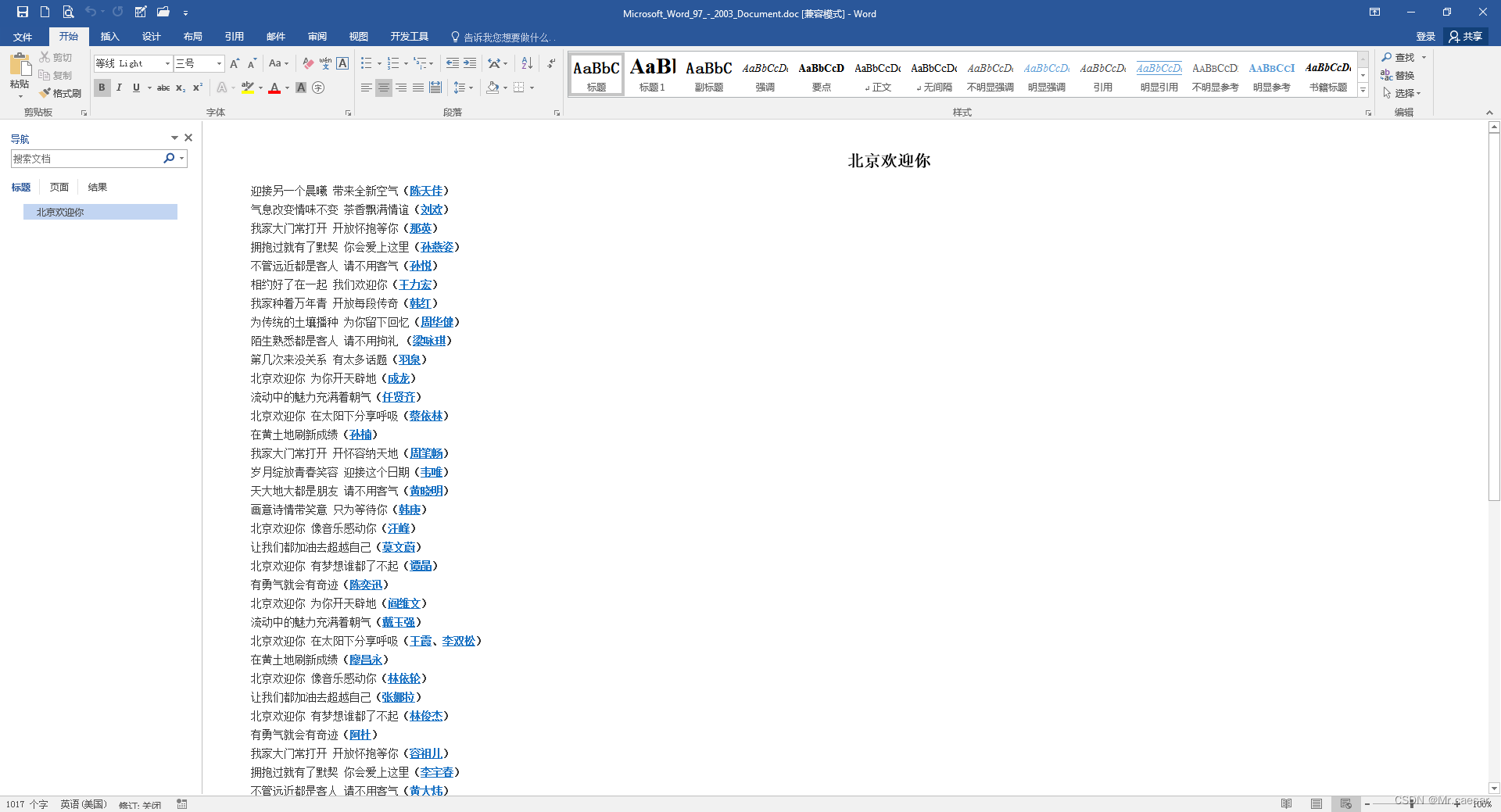Select 北京欢迎你 heading in navigation pane
1501x812 pixels.
point(100,212)
